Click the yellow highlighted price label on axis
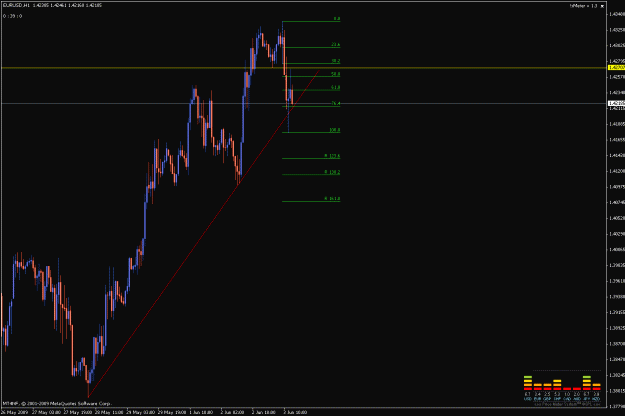Image resolution: width=625 pixels, height=416 pixels. coord(616,68)
